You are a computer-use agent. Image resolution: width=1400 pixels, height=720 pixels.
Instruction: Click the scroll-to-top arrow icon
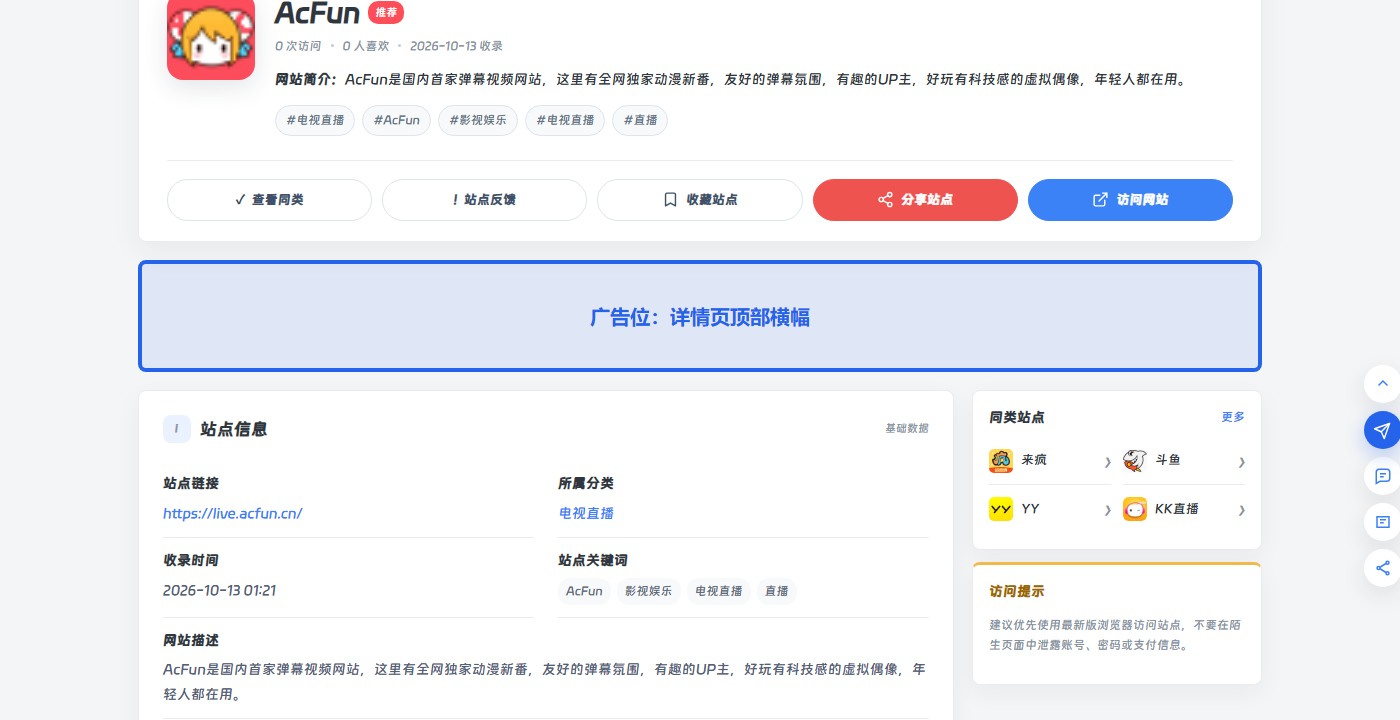click(x=1383, y=383)
